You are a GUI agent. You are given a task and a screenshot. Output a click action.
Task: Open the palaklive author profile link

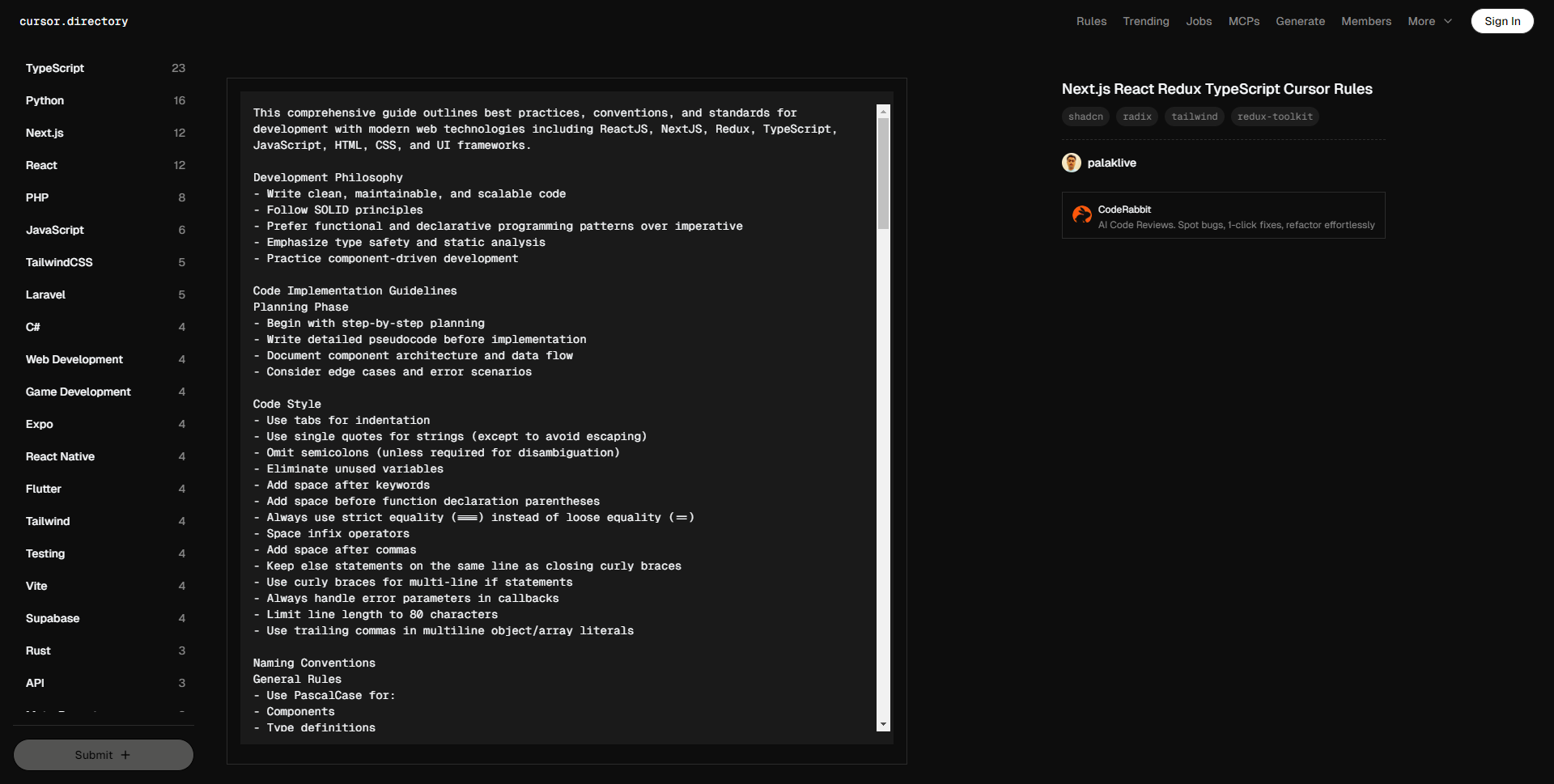tap(1111, 163)
